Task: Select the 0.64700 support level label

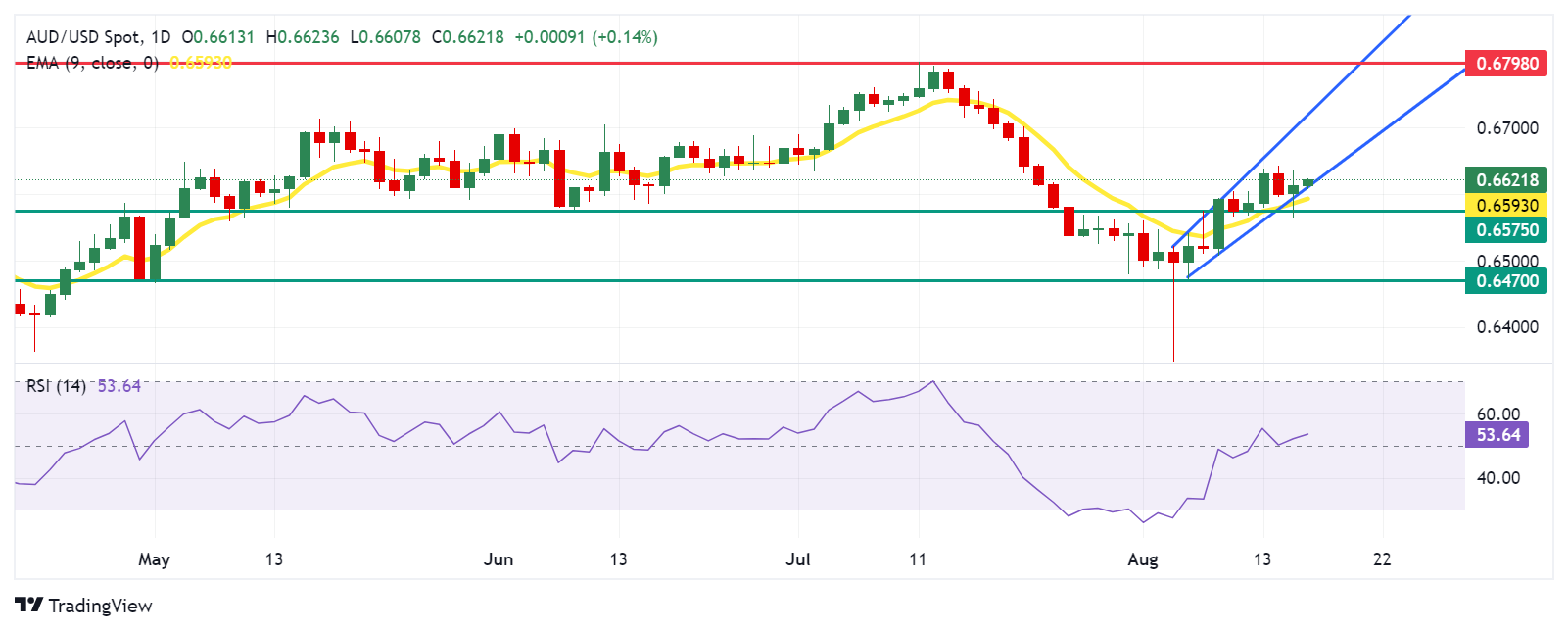Action: click(1506, 281)
